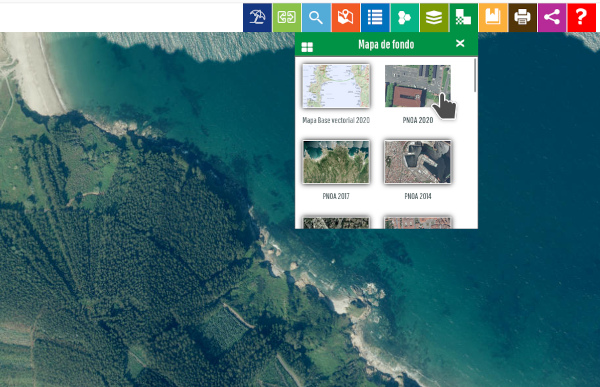Click the 'PNOA 2017' label text
Viewport: 600px width, 387px height.
pyautogui.click(x=336, y=196)
